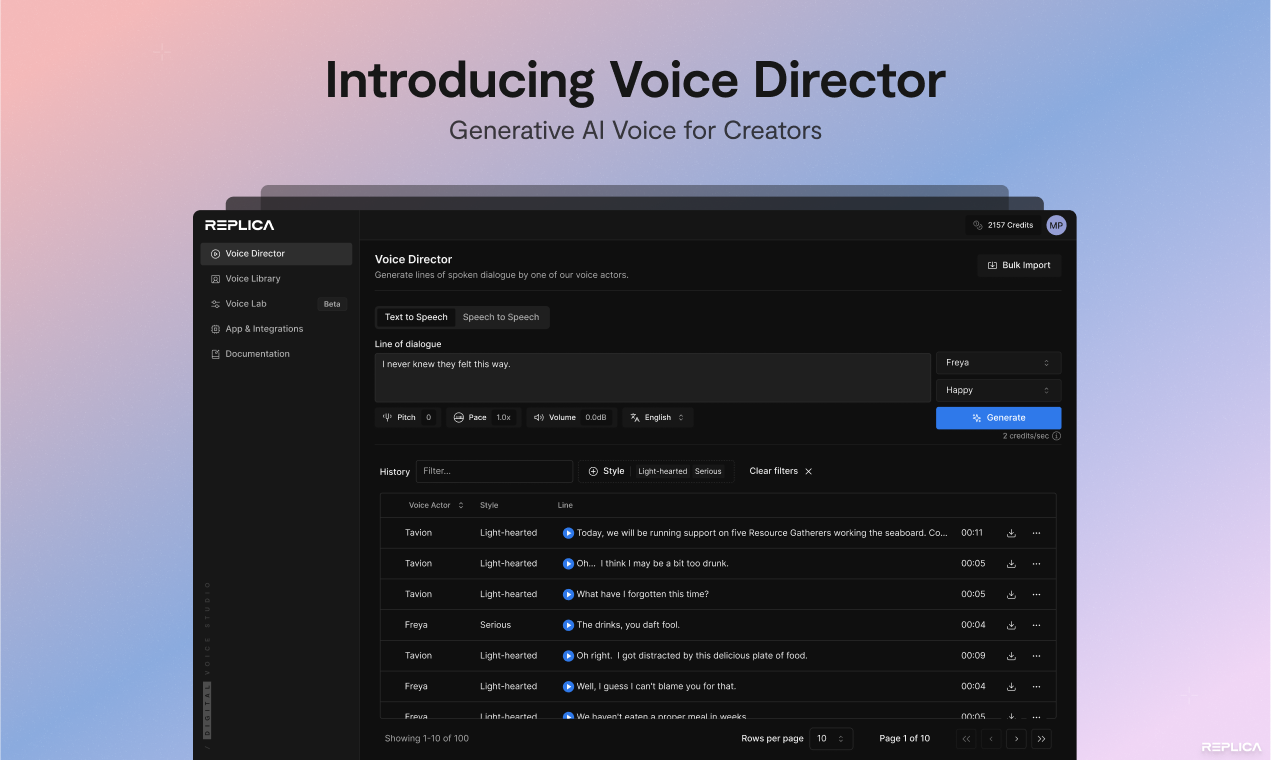Open more options for "What have I forgotten" row

click(x=1036, y=594)
